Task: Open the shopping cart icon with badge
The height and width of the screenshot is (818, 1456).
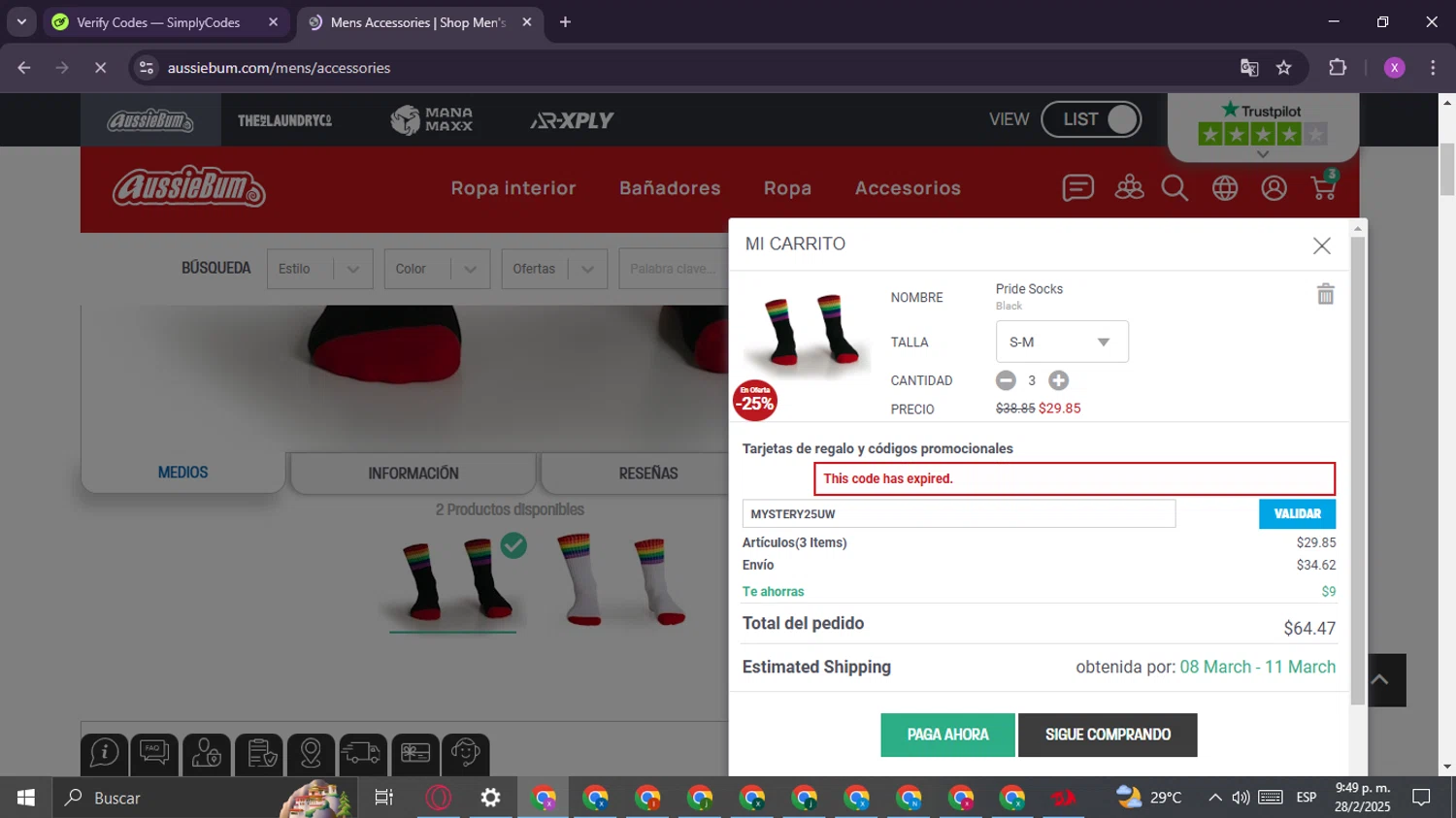Action: click(1325, 185)
